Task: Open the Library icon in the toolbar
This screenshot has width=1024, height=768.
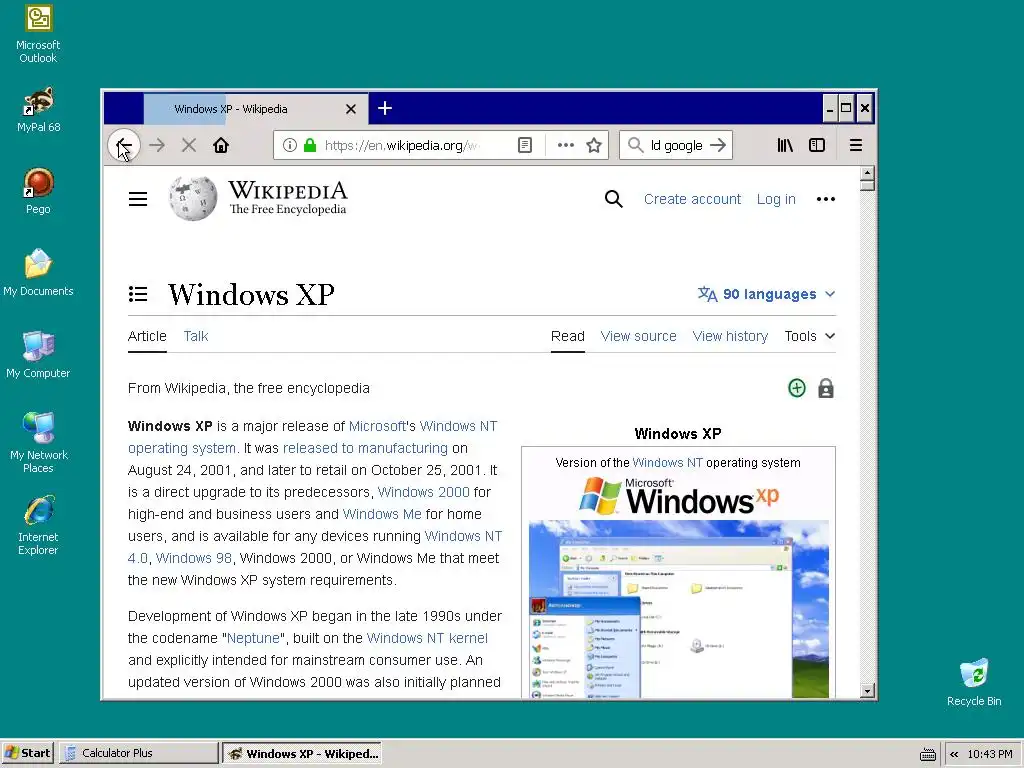Action: tap(785, 145)
